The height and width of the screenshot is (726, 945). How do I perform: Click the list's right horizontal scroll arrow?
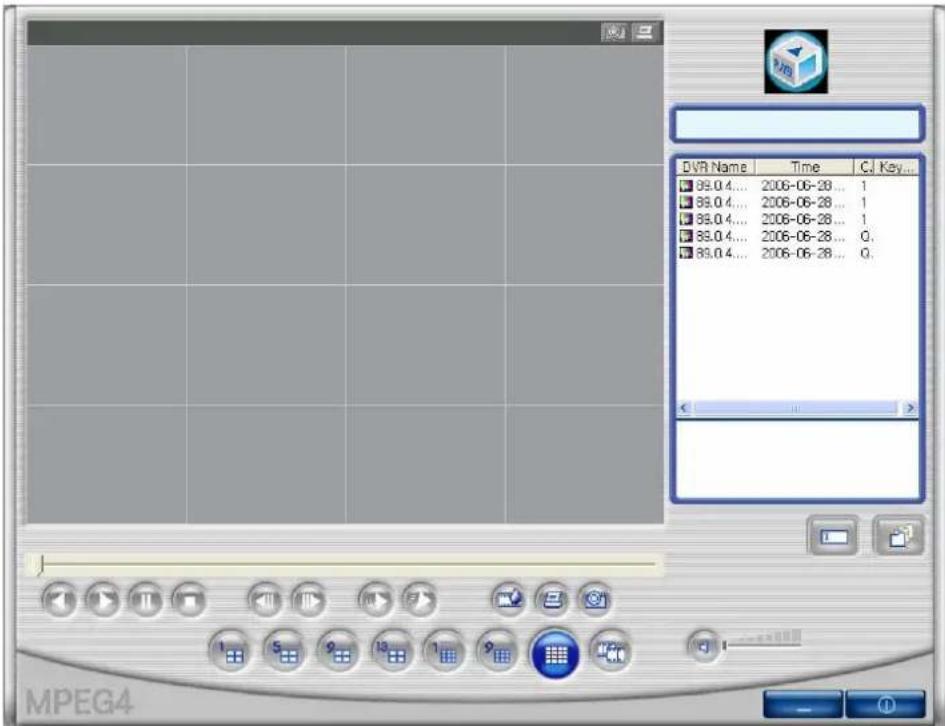(x=910, y=408)
